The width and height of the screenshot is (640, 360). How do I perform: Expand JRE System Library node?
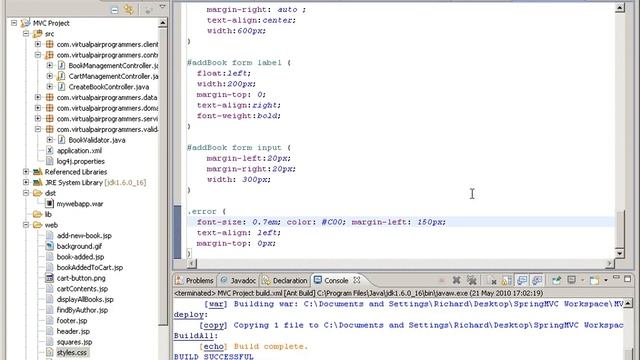point(26,182)
